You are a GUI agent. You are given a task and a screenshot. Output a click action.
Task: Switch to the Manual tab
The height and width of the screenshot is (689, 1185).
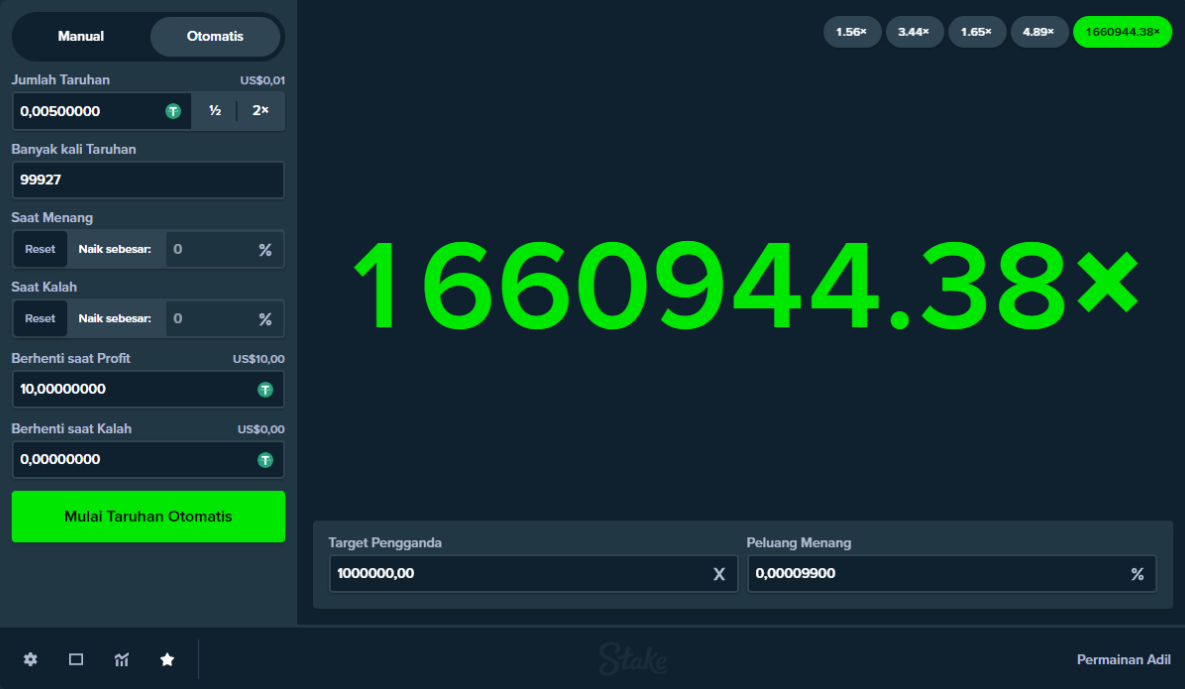coord(81,36)
